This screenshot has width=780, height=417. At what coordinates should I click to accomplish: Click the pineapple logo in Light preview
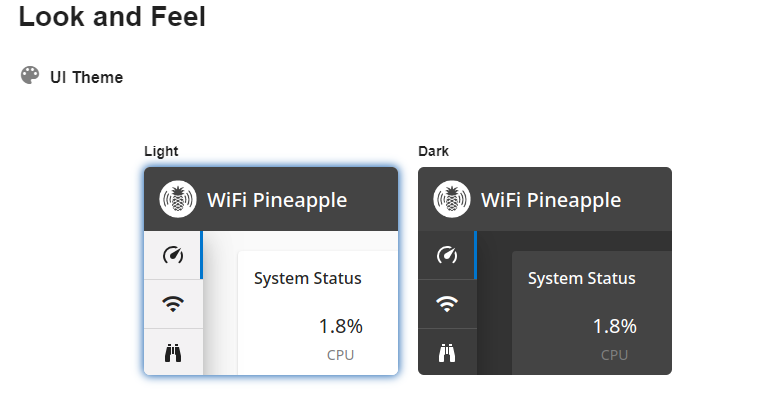tap(178, 199)
